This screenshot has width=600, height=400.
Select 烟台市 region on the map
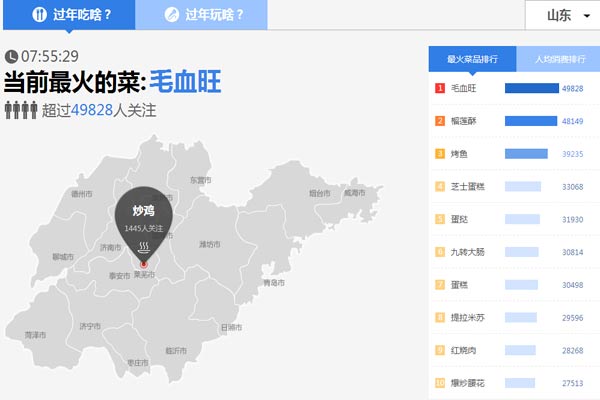click(320, 193)
